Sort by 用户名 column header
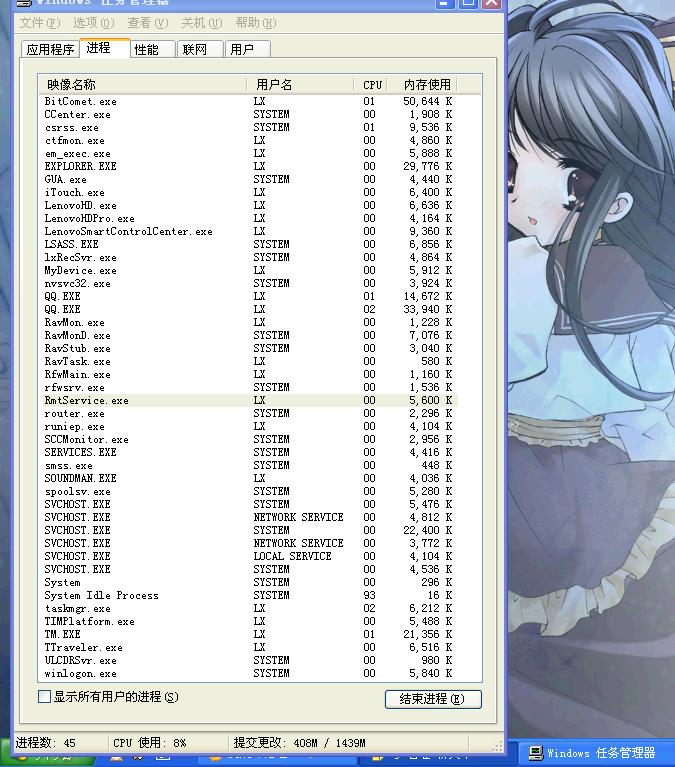 tap(300, 85)
